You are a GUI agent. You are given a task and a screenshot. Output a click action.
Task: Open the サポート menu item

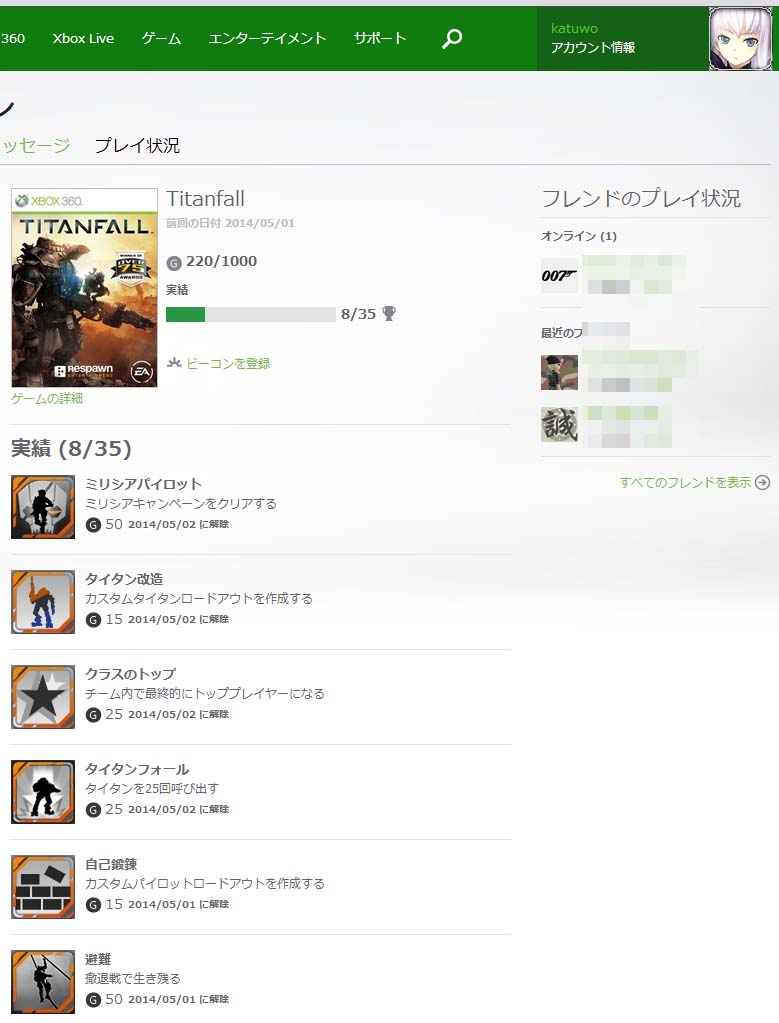tap(380, 38)
